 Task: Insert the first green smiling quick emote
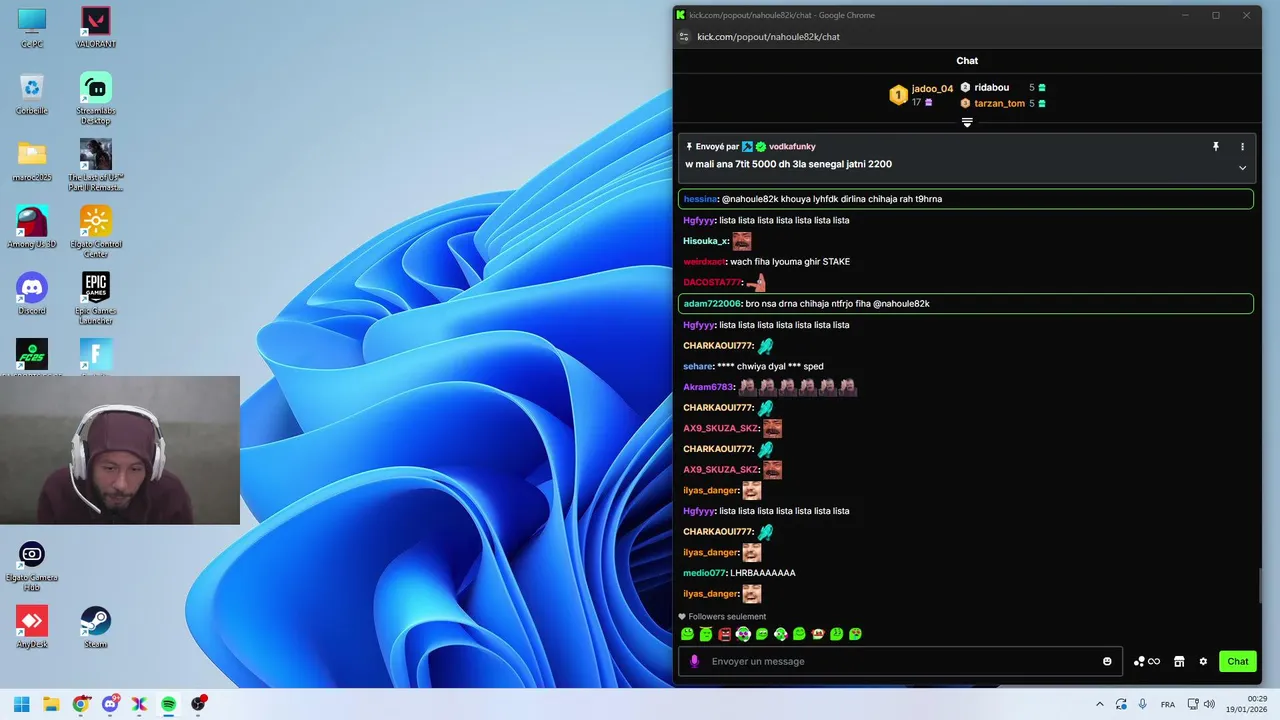click(687, 634)
